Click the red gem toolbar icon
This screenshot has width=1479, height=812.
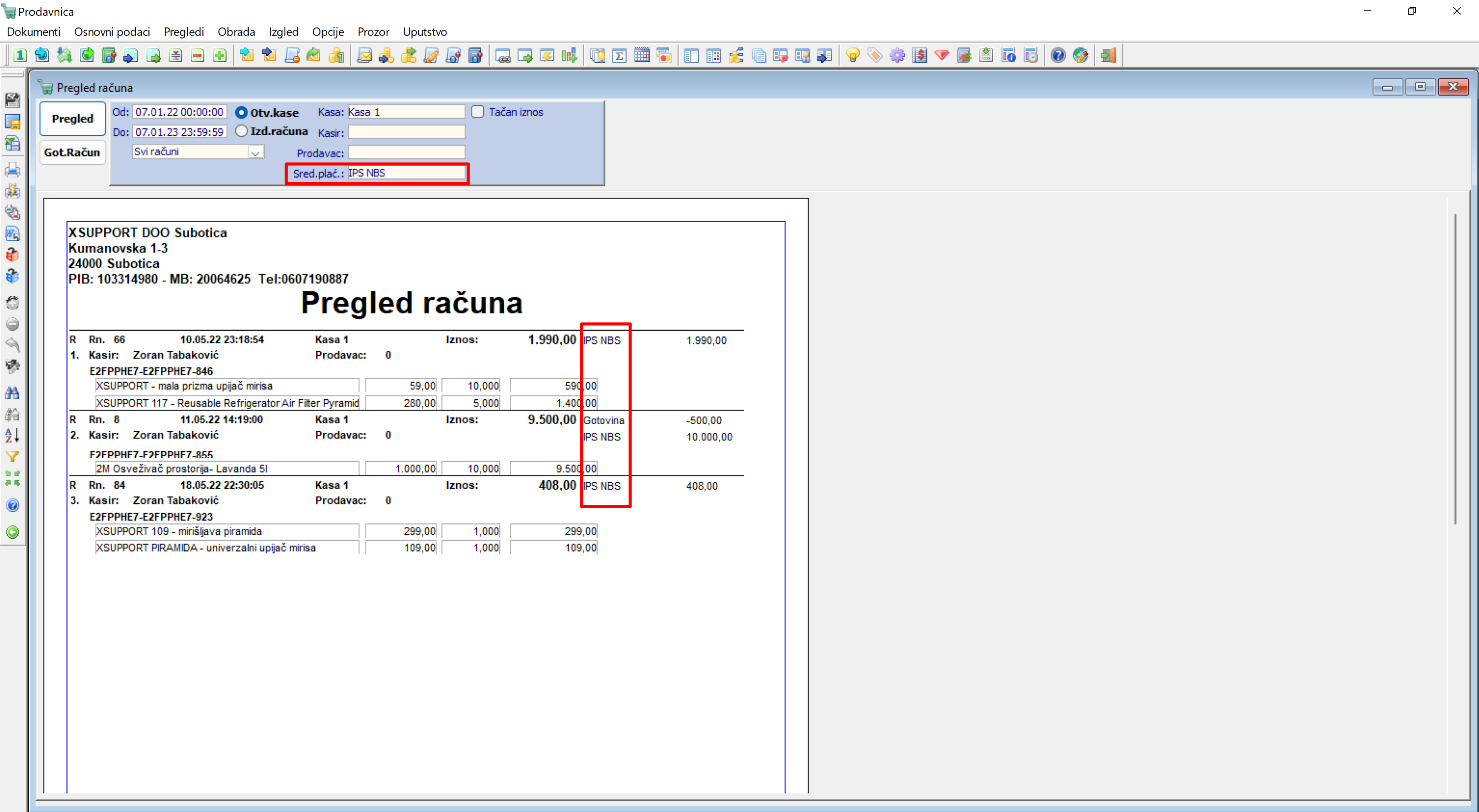942,55
